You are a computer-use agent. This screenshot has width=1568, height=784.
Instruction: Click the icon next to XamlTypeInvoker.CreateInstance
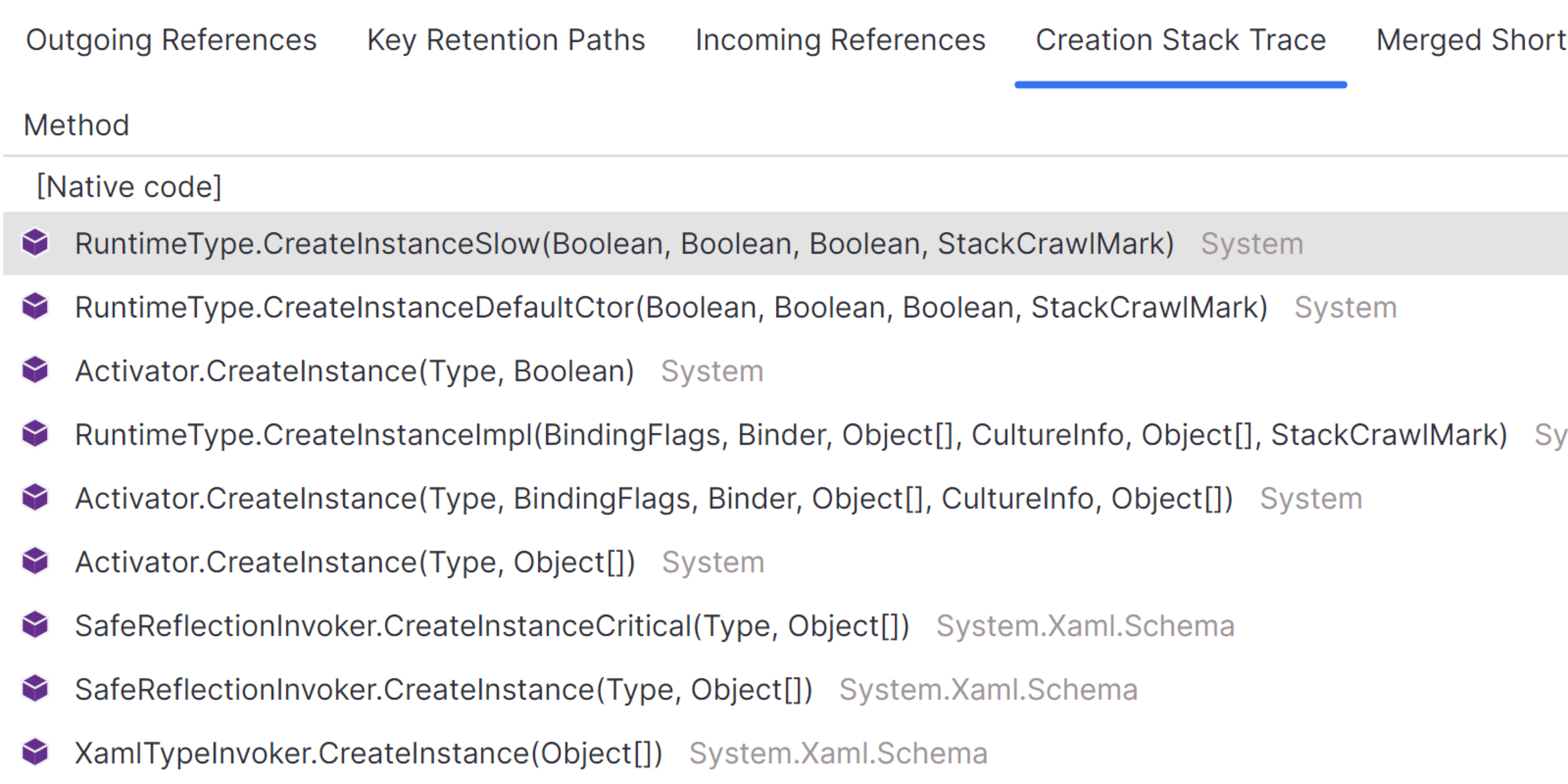[35, 753]
